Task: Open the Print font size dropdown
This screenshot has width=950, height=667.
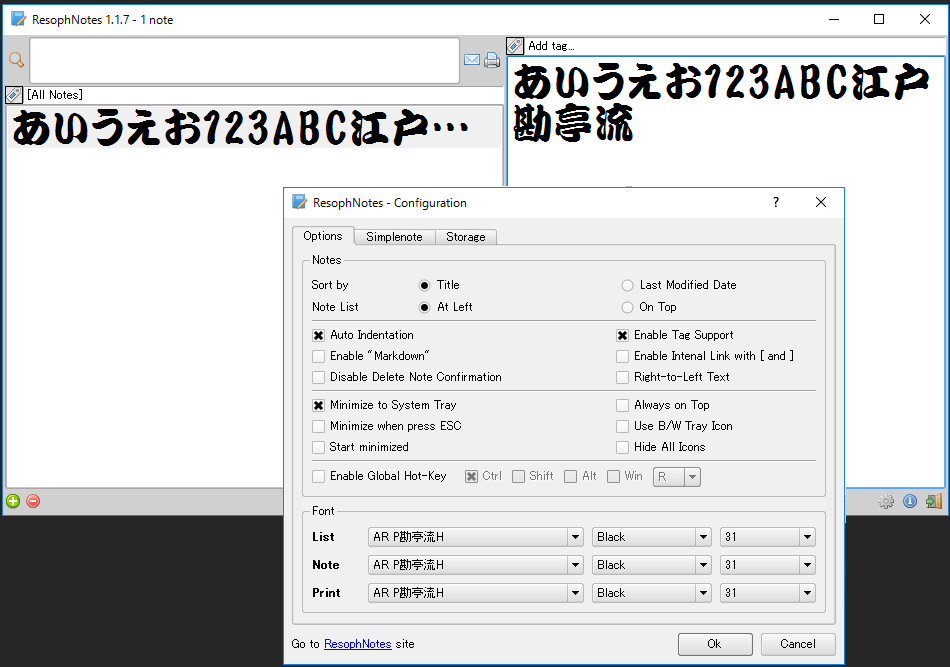Action: [x=768, y=592]
